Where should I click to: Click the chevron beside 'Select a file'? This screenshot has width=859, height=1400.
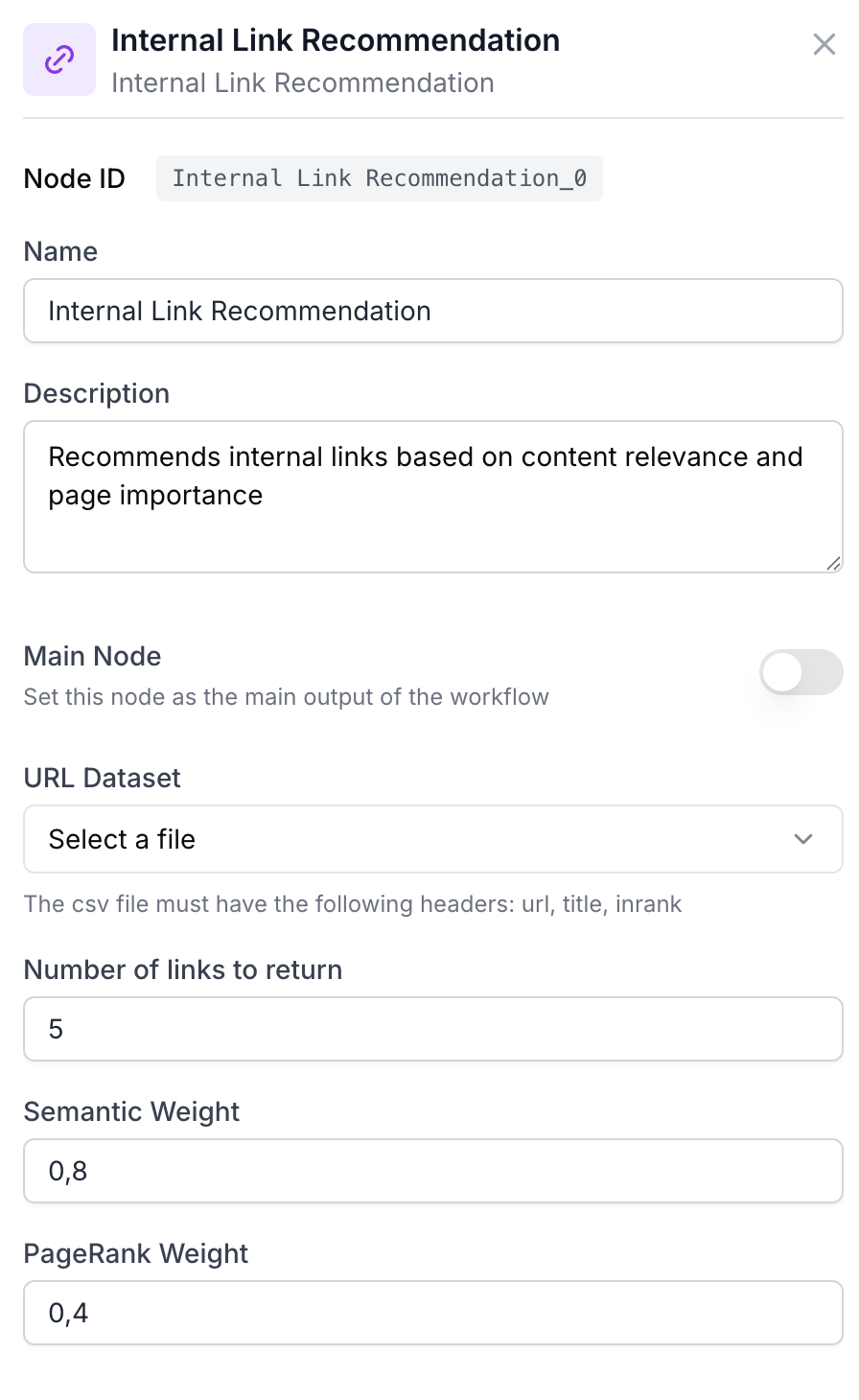(x=804, y=839)
